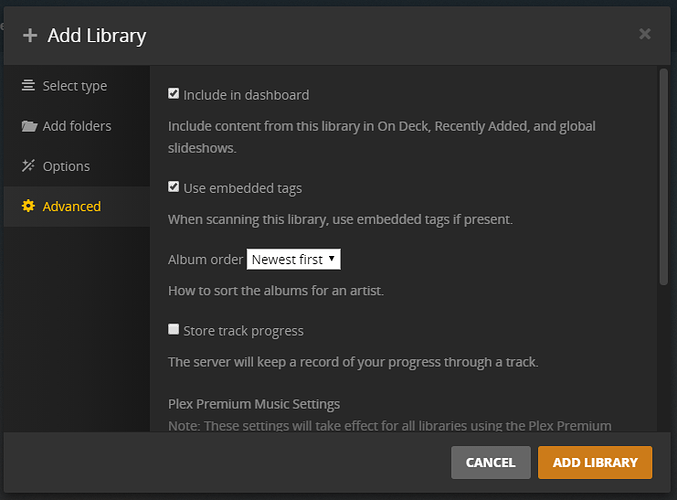This screenshot has height=500, width=677.
Task: Enable Store track progress checkbox
Action: click(x=174, y=329)
